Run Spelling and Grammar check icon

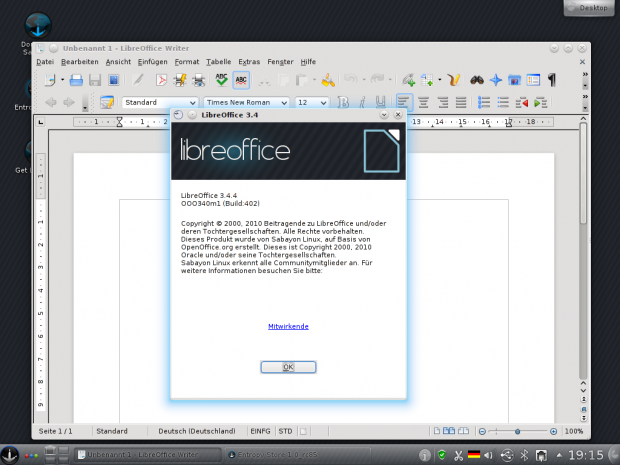[x=221, y=80]
